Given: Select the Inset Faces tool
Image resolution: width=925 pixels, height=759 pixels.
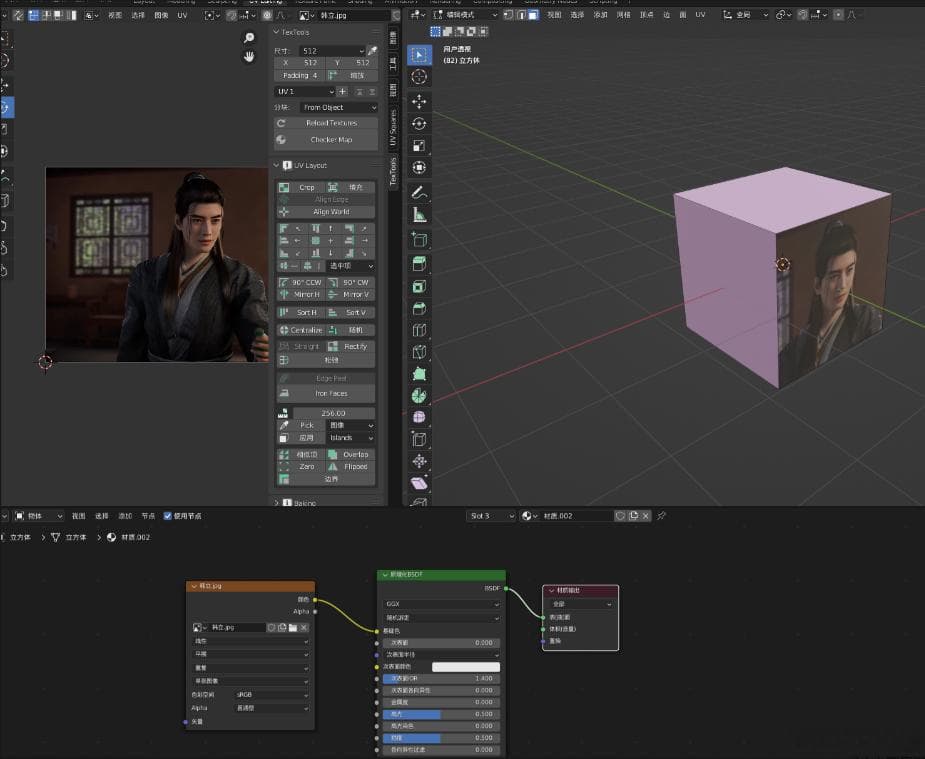Looking at the screenshot, I should tap(419, 286).
